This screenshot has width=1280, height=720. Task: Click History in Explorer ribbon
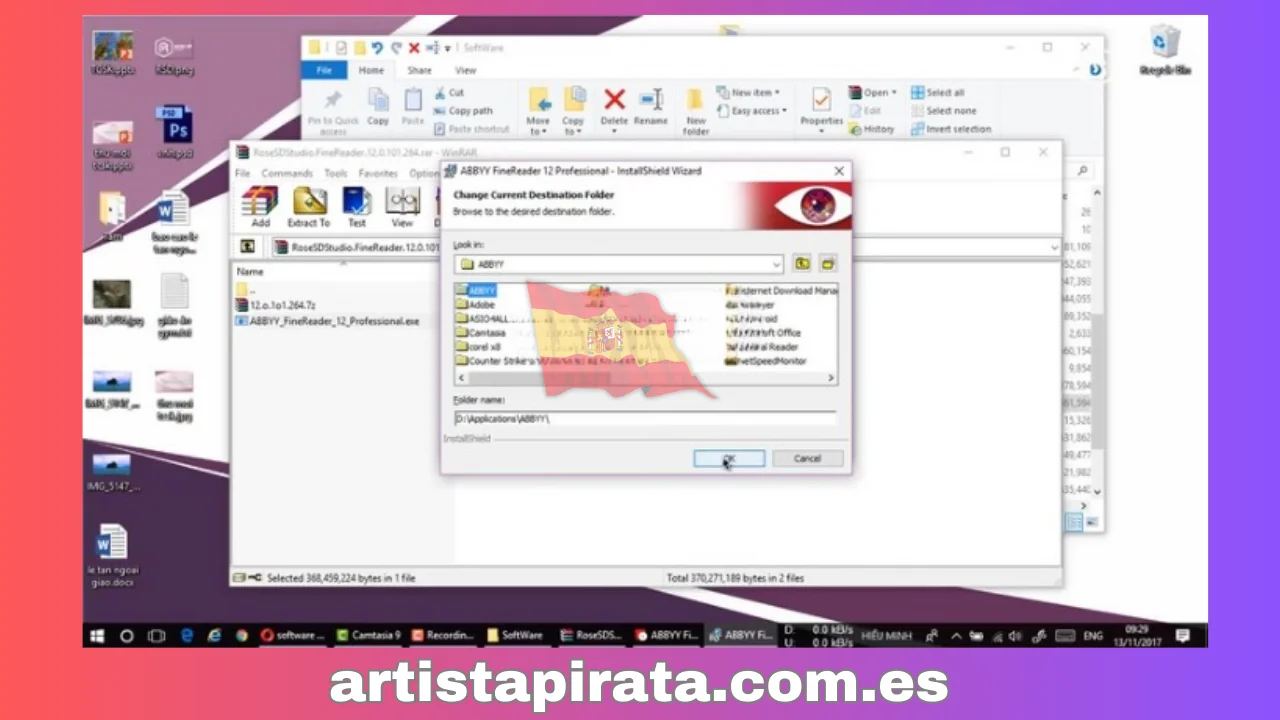tap(871, 129)
